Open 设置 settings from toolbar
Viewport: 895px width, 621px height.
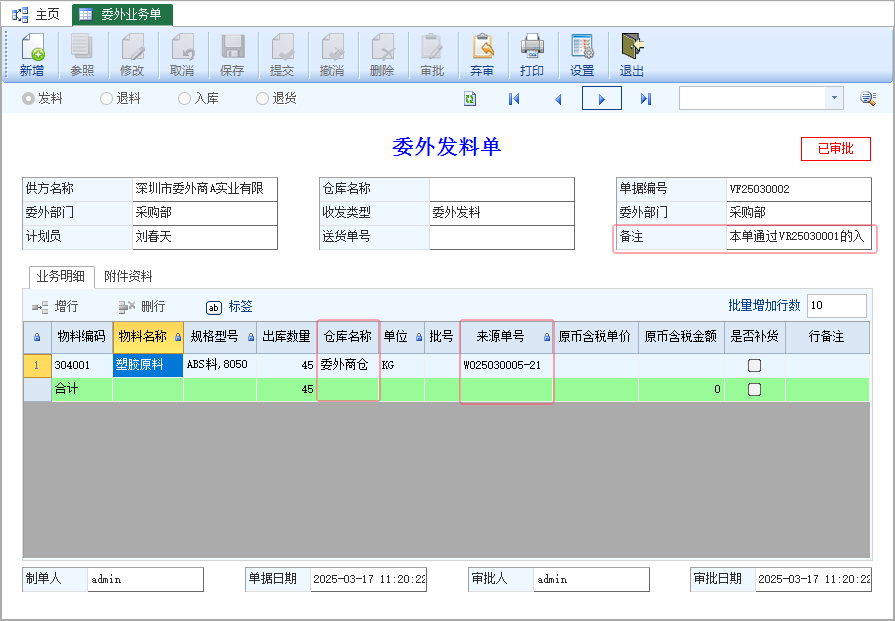[582, 47]
